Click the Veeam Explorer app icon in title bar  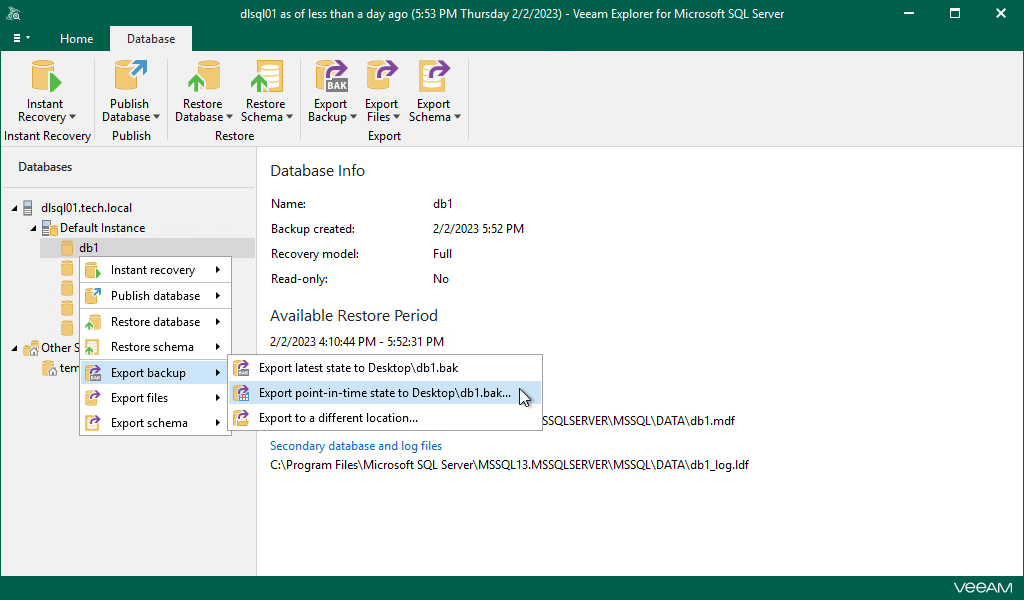[x=13, y=13]
